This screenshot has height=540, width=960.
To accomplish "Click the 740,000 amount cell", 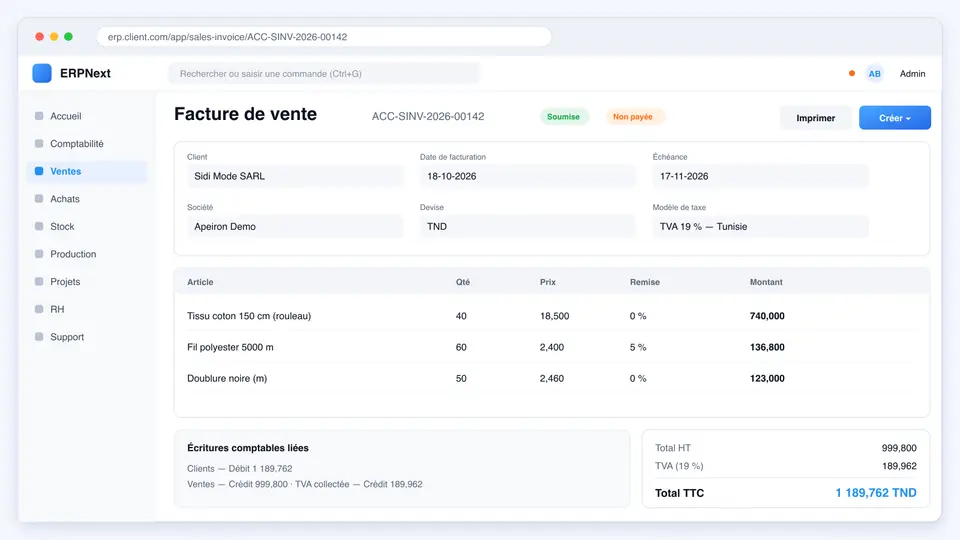I will pyautogui.click(x=767, y=316).
